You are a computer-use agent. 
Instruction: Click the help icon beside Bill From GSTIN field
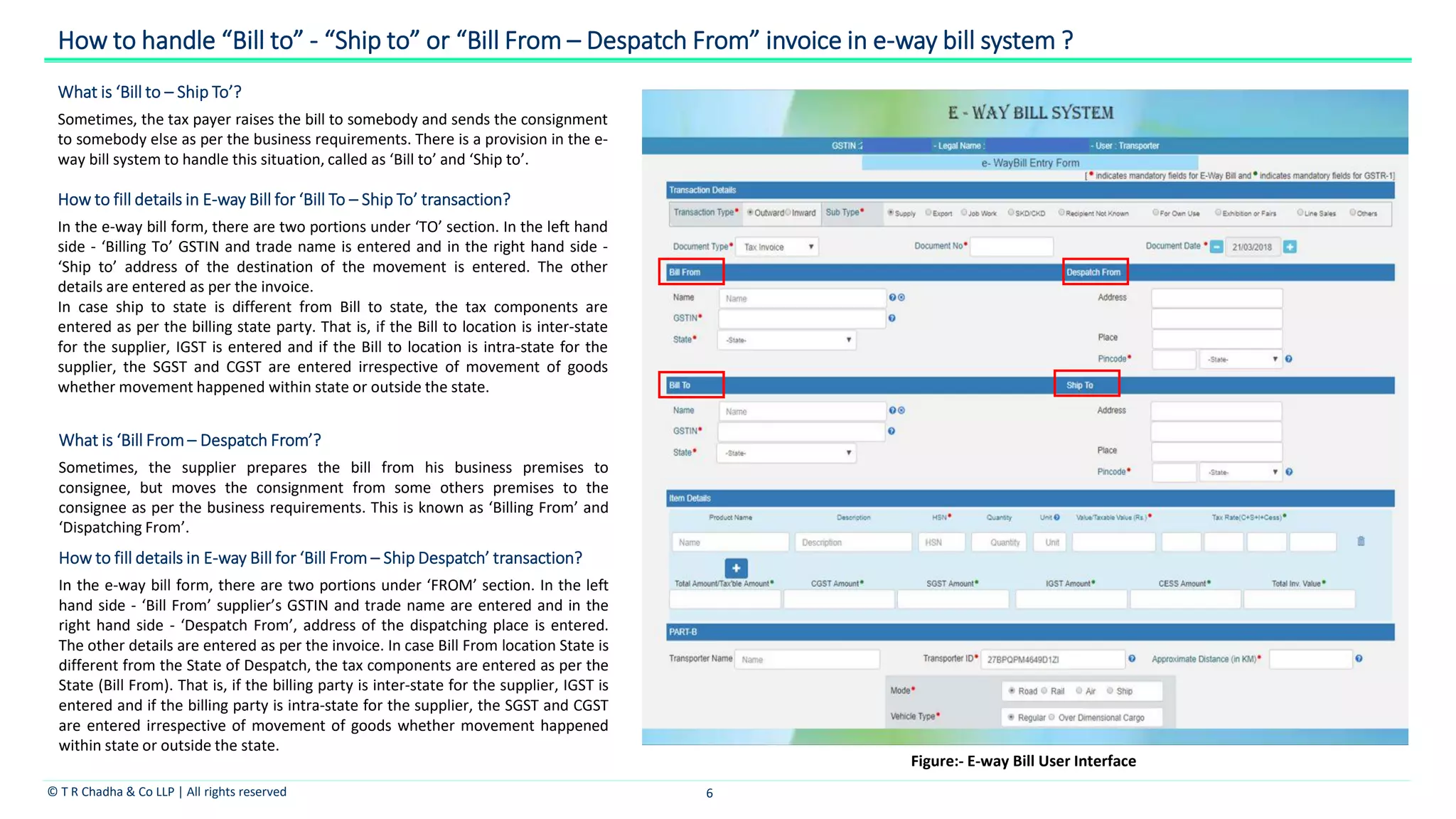[892, 318]
